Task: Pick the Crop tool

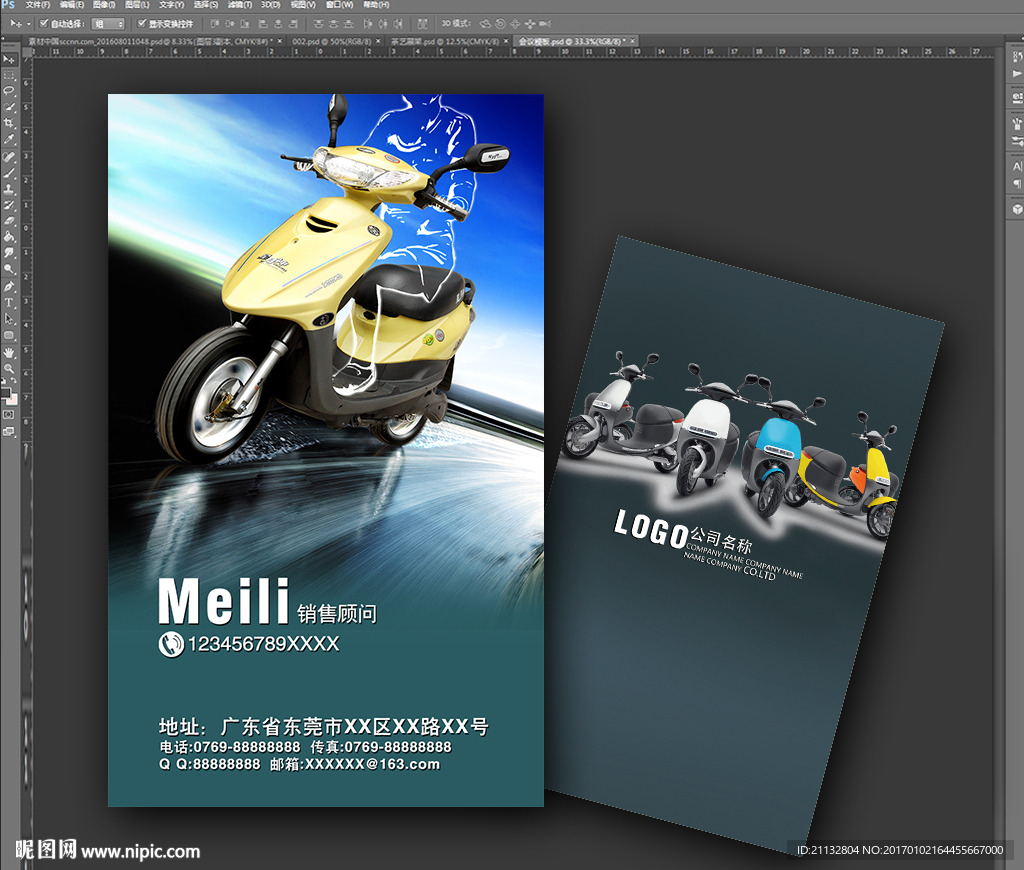Action: click(x=9, y=122)
